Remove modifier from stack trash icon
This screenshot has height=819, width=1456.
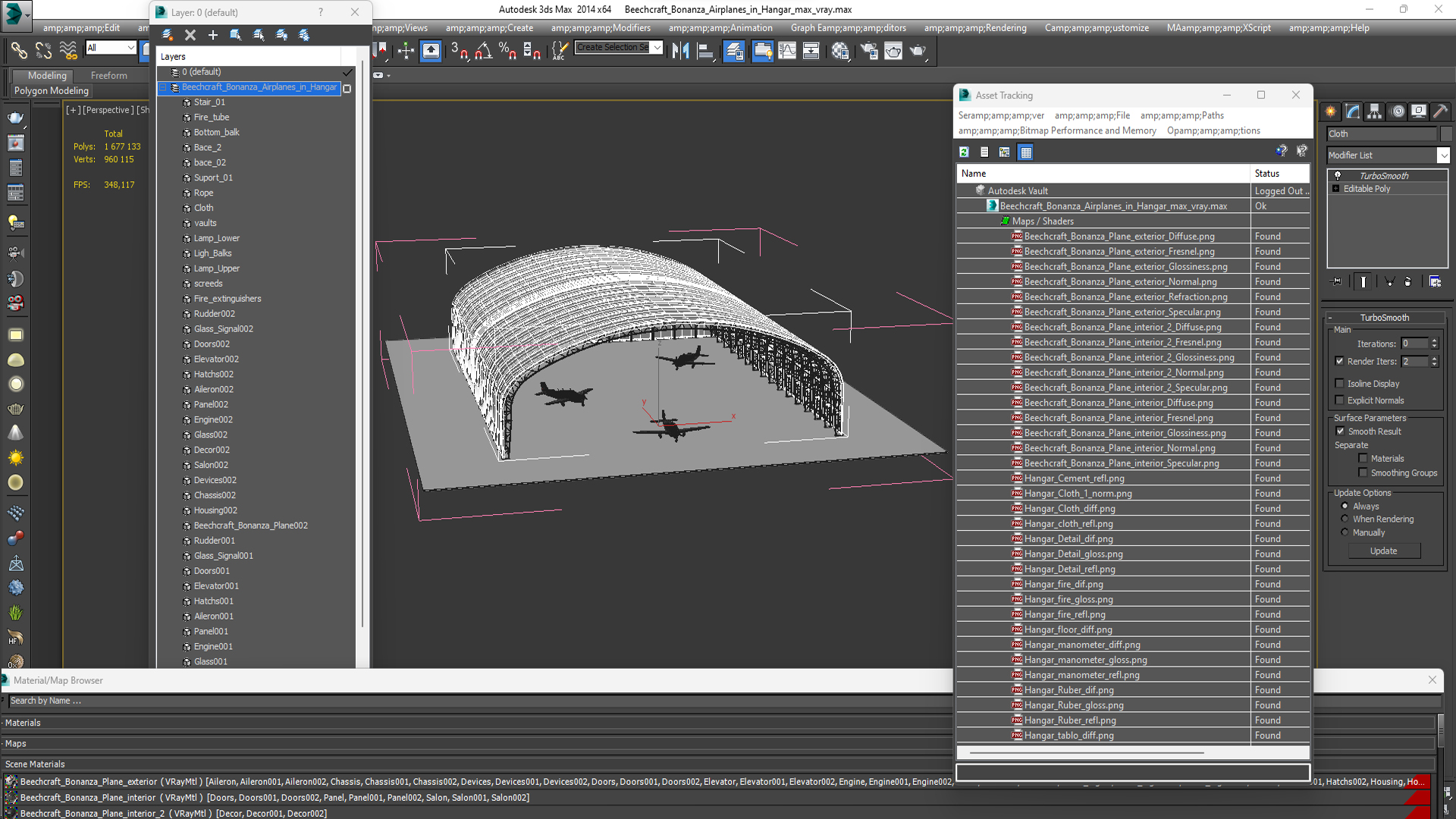pyautogui.click(x=1408, y=281)
